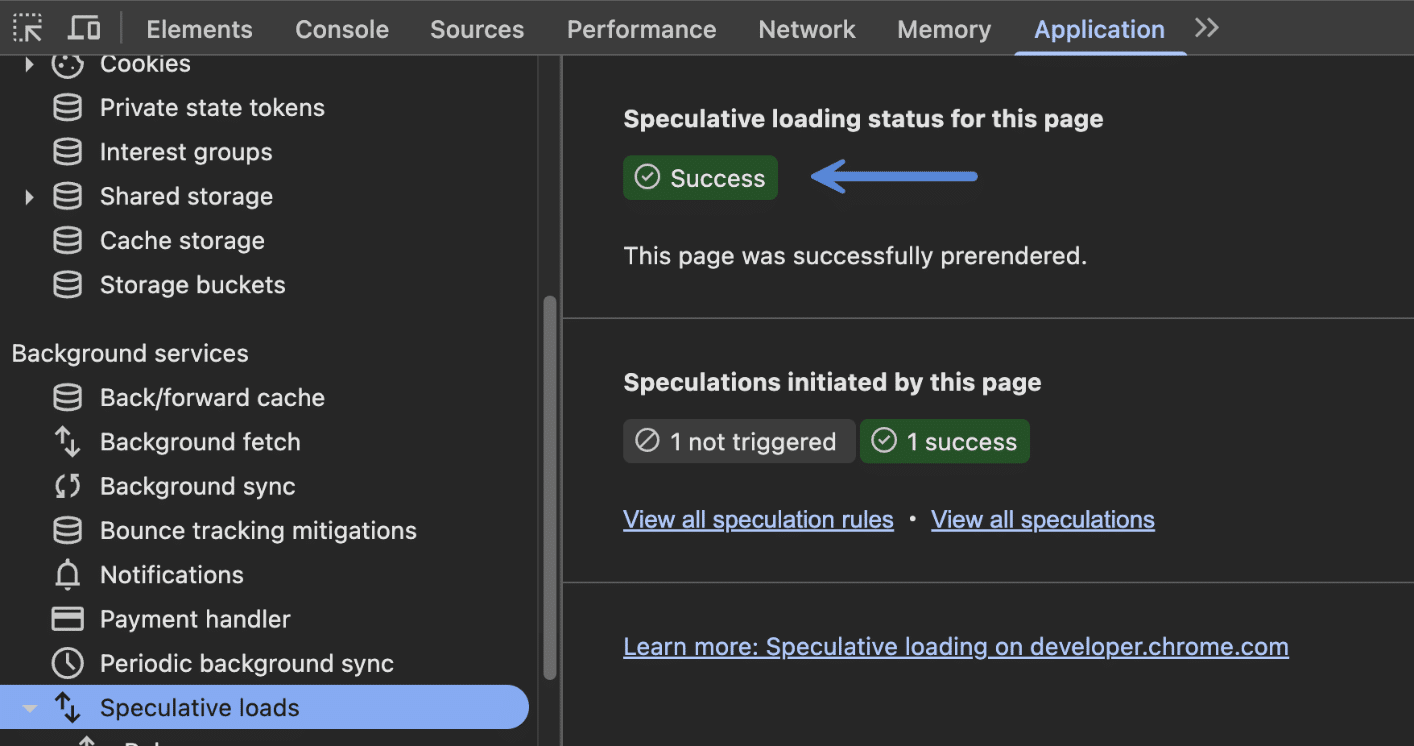Click the Payment handler card icon
This screenshot has width=1414, height=746.
point(66,618)
